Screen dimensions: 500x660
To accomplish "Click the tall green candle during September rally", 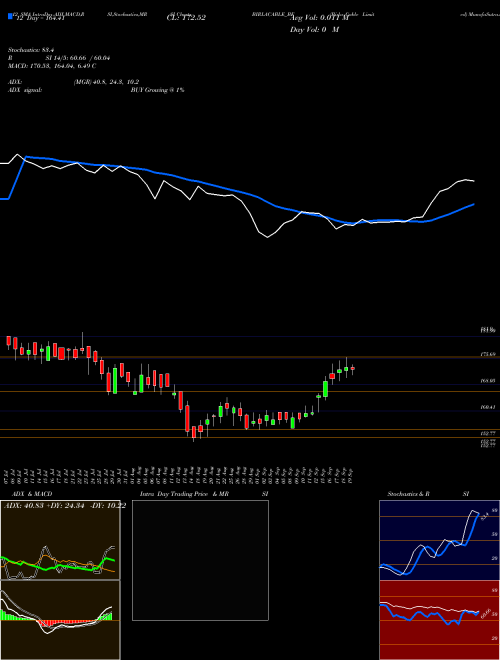I will pyautogui.click(x=325, y=389).
